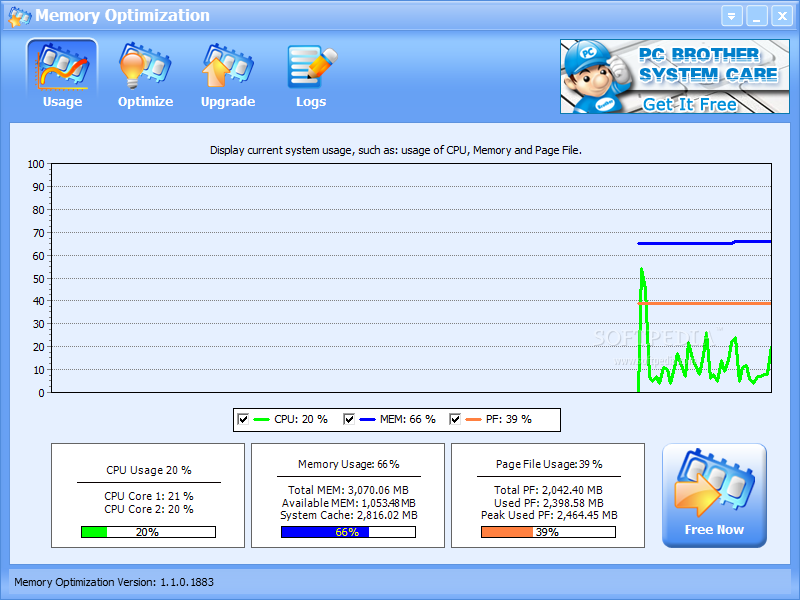
Task: Click the 'Used PF: 2,398.58 MB' line
Action: (x=548, y=503)
